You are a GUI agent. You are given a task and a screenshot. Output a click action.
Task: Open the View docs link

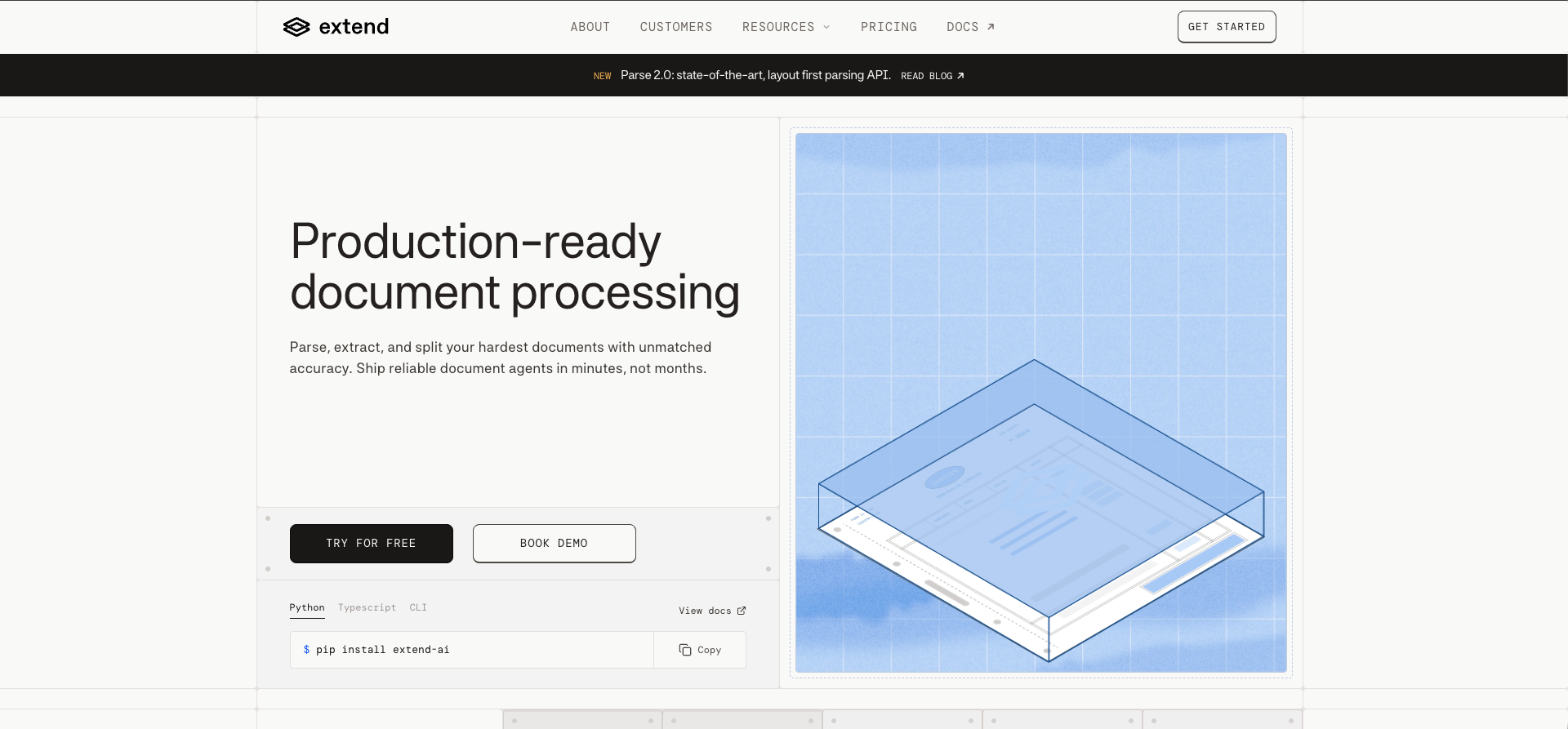712,611
